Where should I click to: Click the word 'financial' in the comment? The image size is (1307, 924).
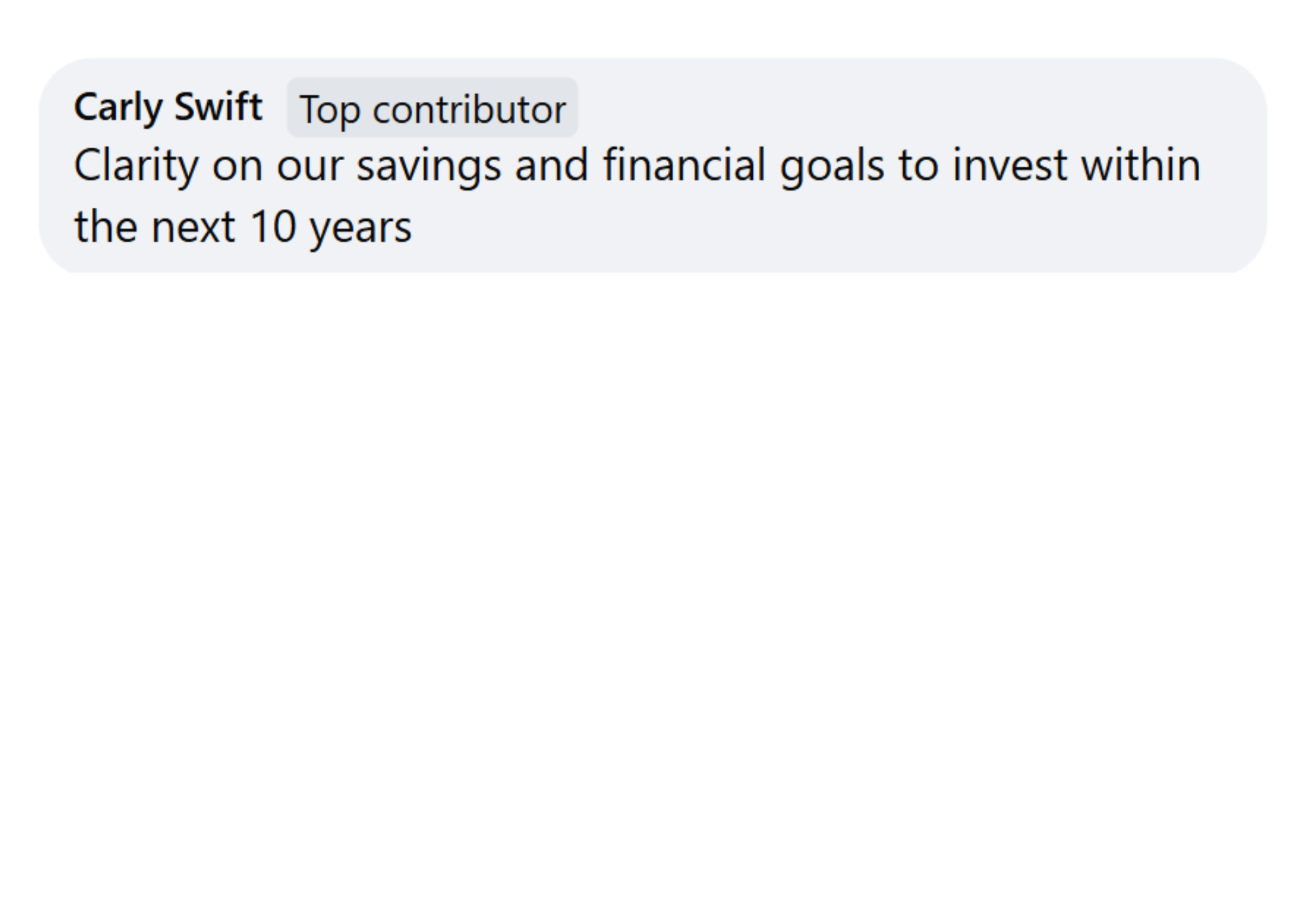[684, 165]
